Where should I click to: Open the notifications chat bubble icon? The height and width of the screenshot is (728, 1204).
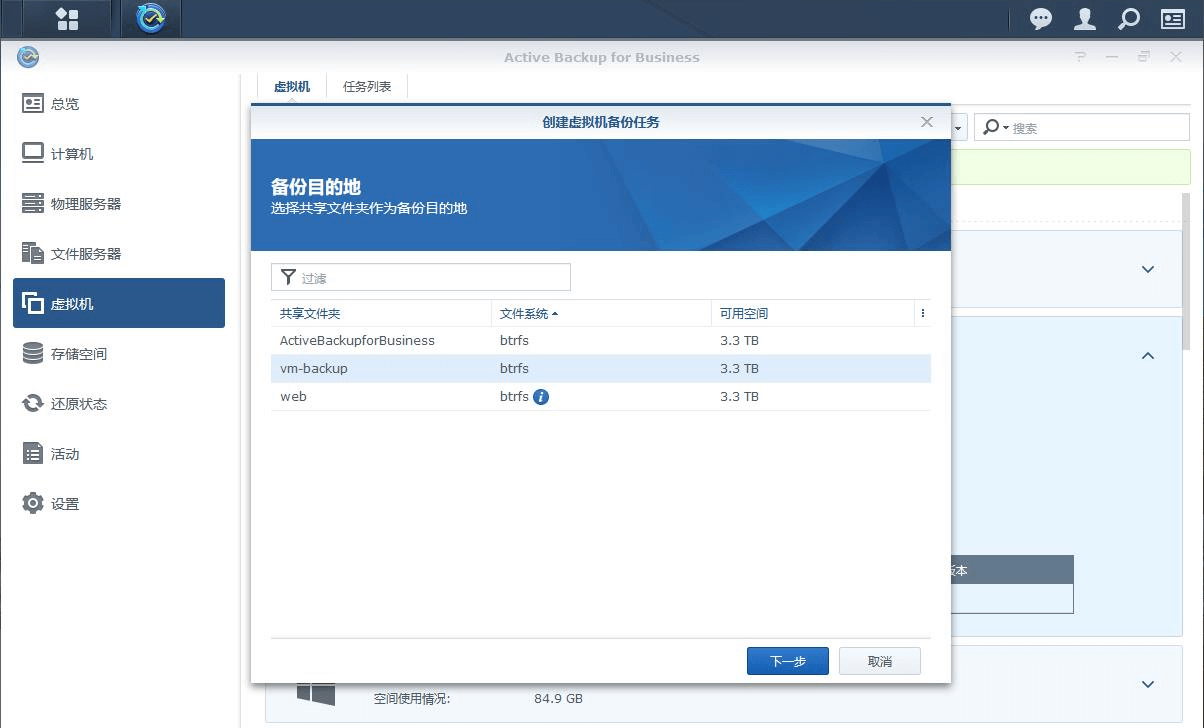point(1041,19)
